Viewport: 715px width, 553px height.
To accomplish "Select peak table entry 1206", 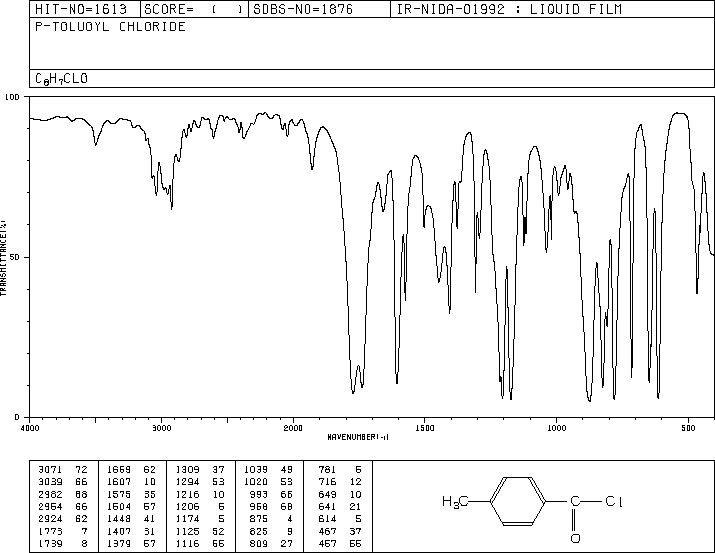I will click(x=187, y=506).
